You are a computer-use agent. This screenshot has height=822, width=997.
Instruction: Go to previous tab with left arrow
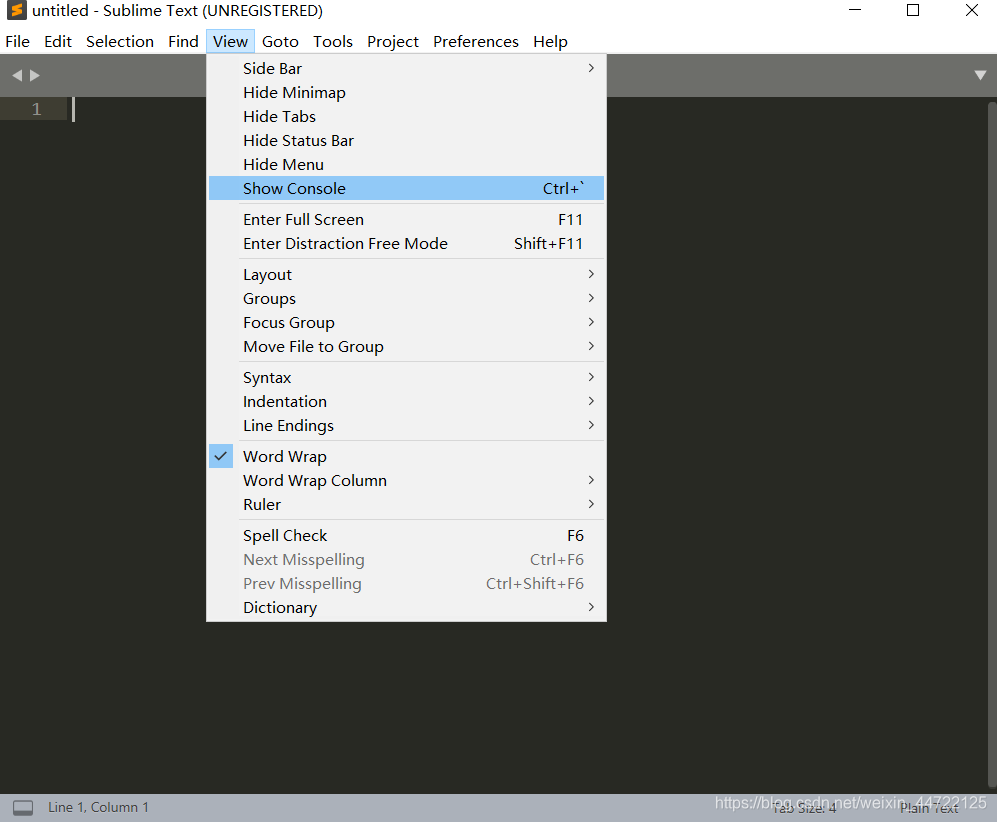tap(17, 76)
